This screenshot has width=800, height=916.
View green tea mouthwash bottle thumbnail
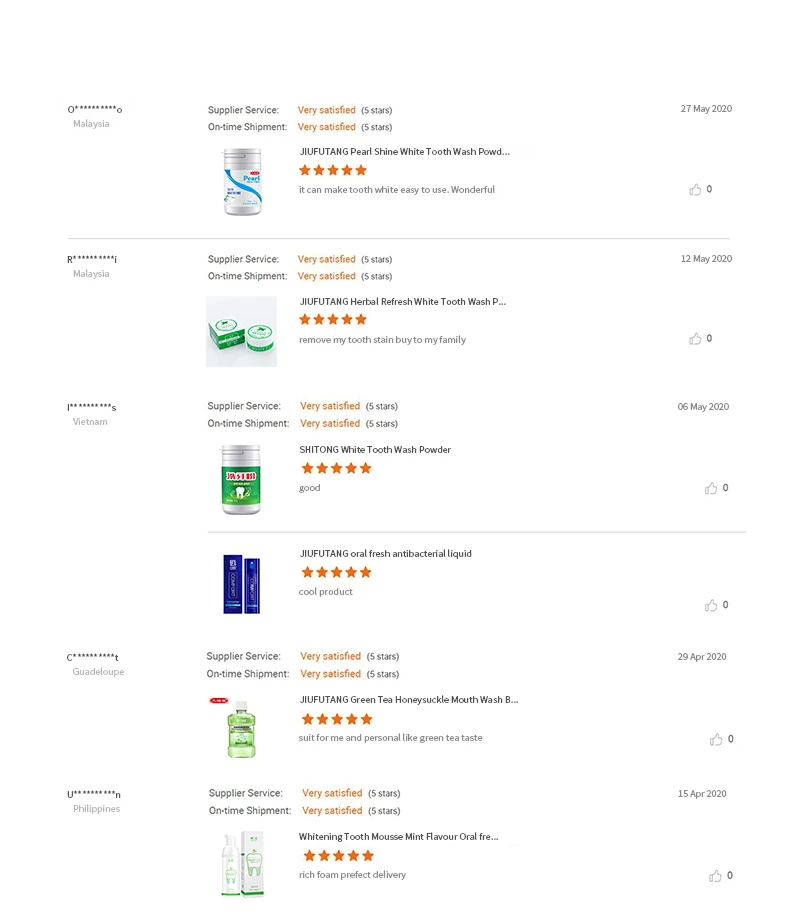pyautogui.click(x=240, y=728)
